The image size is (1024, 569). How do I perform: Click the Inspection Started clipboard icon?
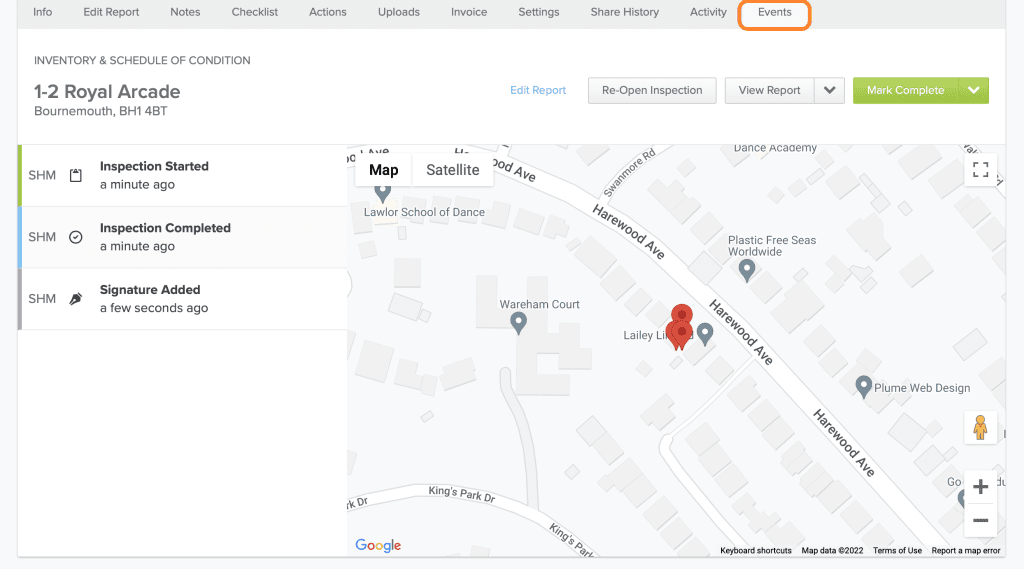pos(76,175)
